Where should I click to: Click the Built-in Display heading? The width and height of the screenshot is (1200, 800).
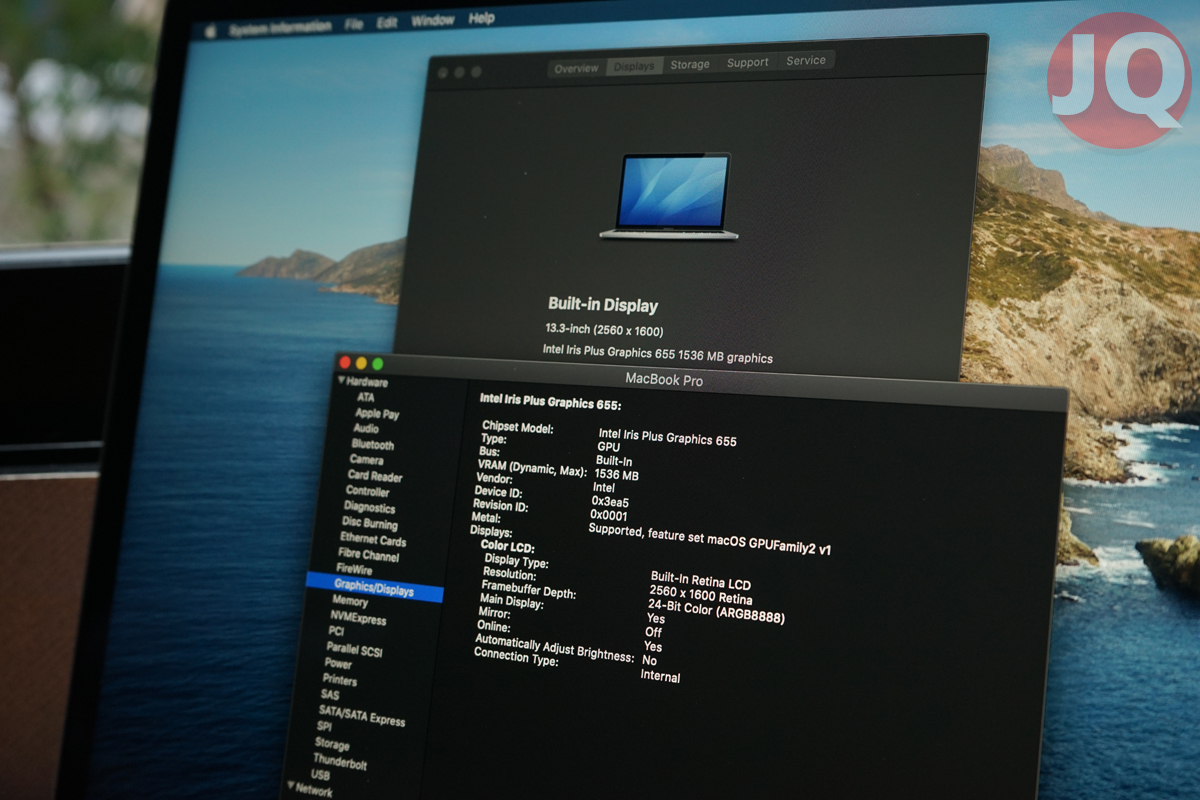click(x=603, y=305)
